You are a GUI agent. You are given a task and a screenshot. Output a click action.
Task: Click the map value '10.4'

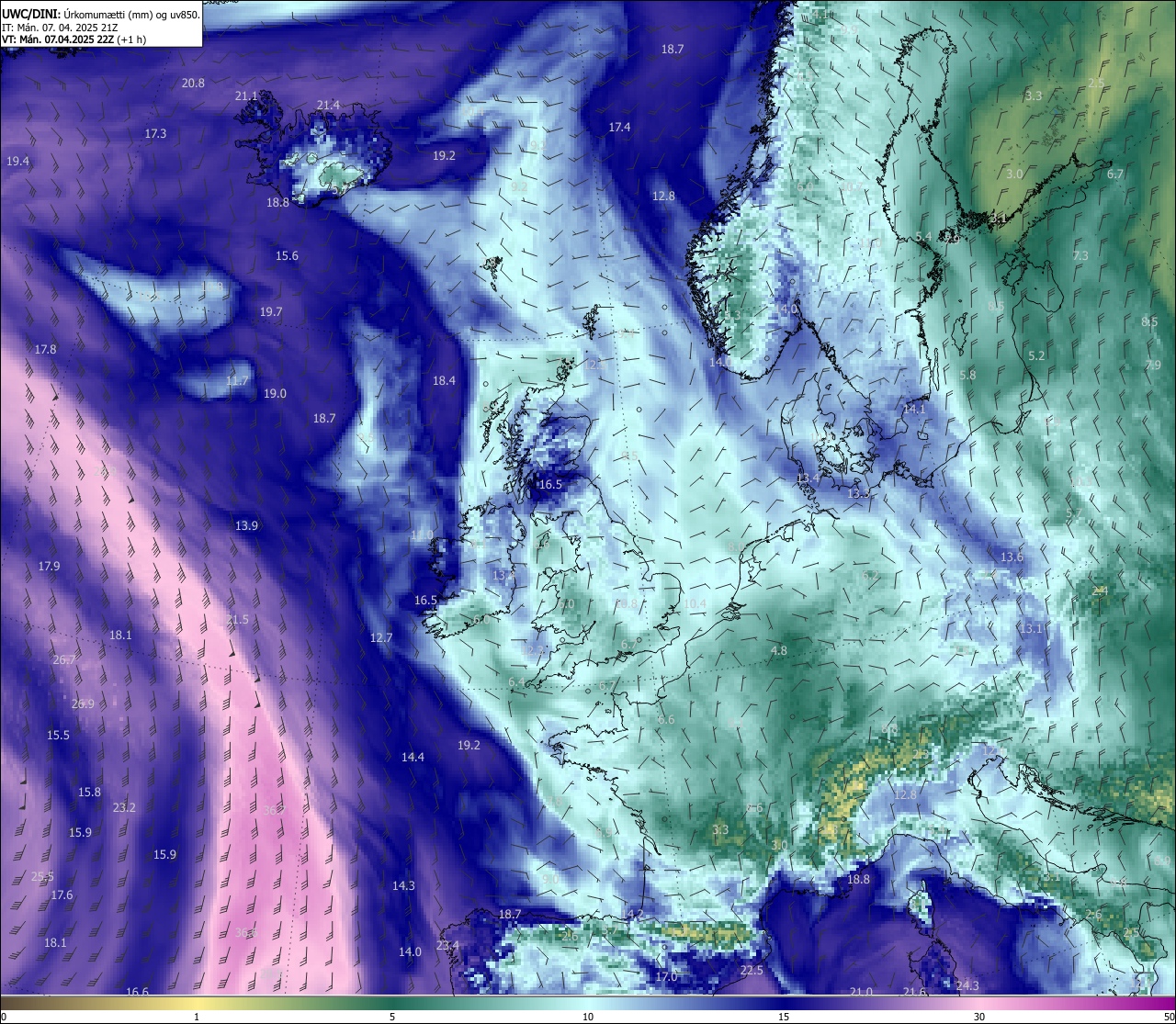(695, 604)
